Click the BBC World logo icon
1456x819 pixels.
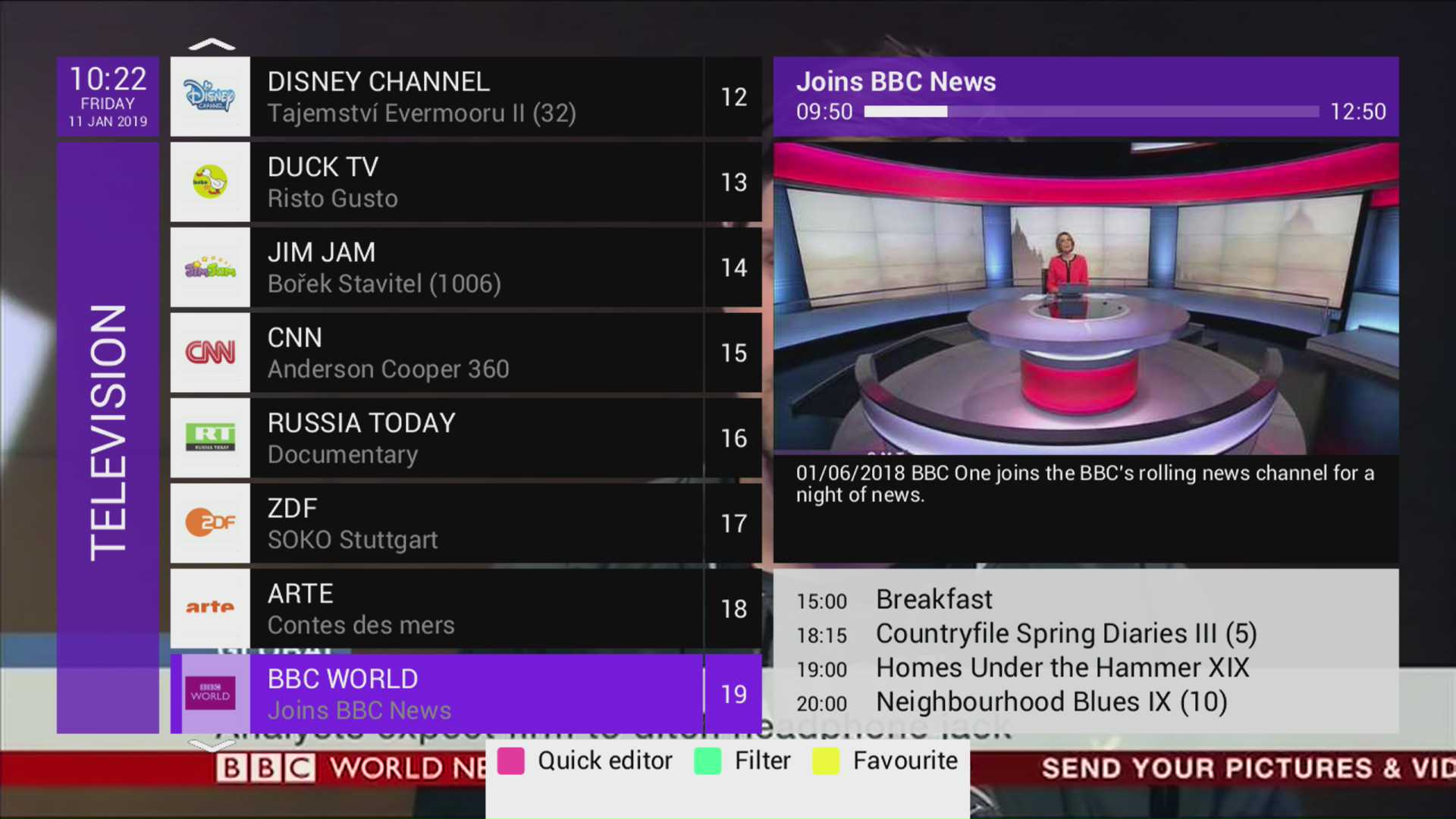point(210,693)
